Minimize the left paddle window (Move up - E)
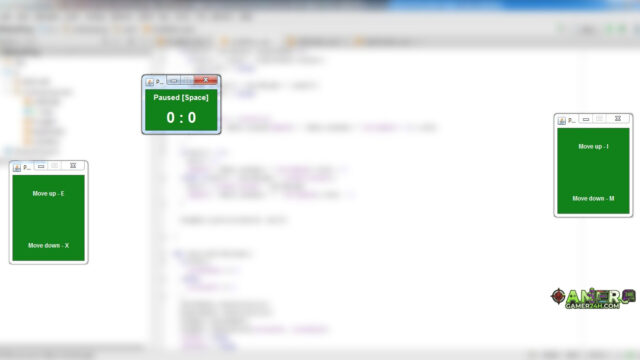 pyautogui.click(x=41, y=166)
